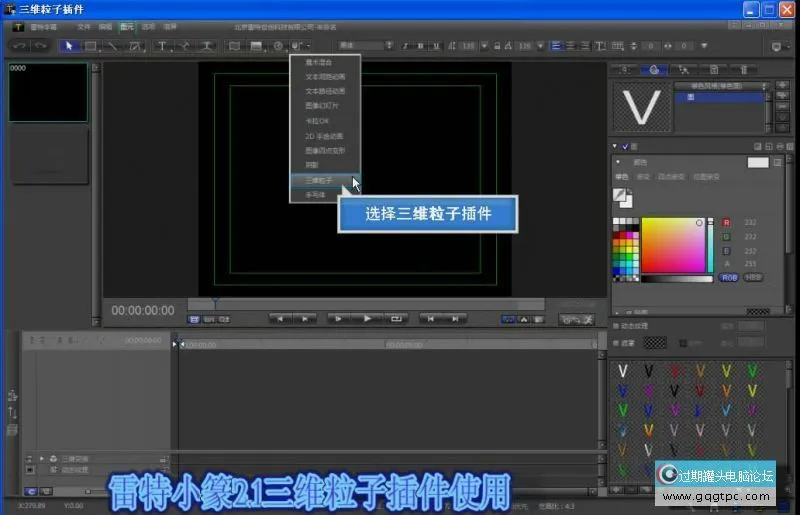Switch to HSB color mode
800x515 pixels.
coord(753,277)
